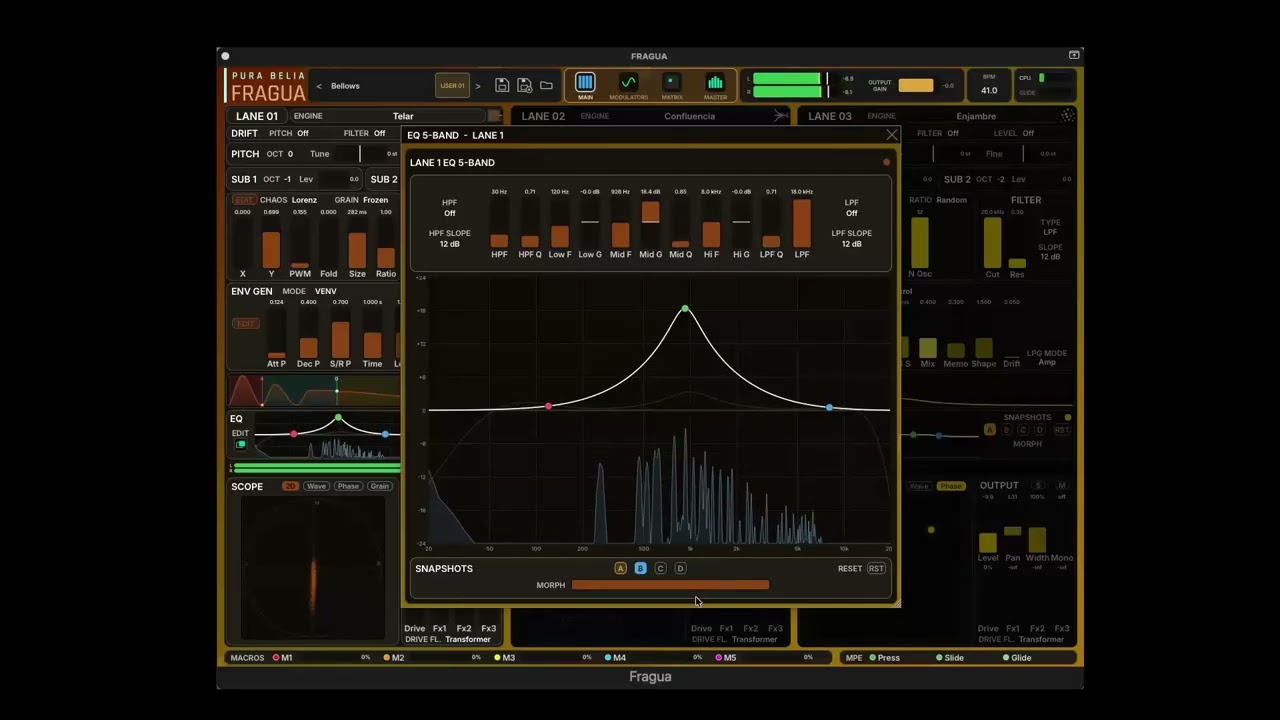Select EQ snapshot B
1280x720 pixels.
click(640, 569)
